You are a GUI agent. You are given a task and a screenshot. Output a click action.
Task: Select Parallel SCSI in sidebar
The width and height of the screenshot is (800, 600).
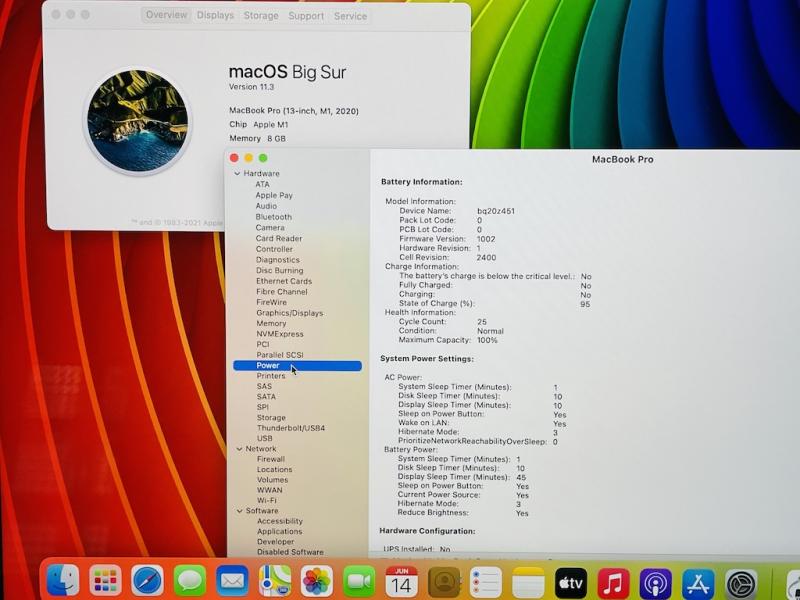(x=280, y=355)
